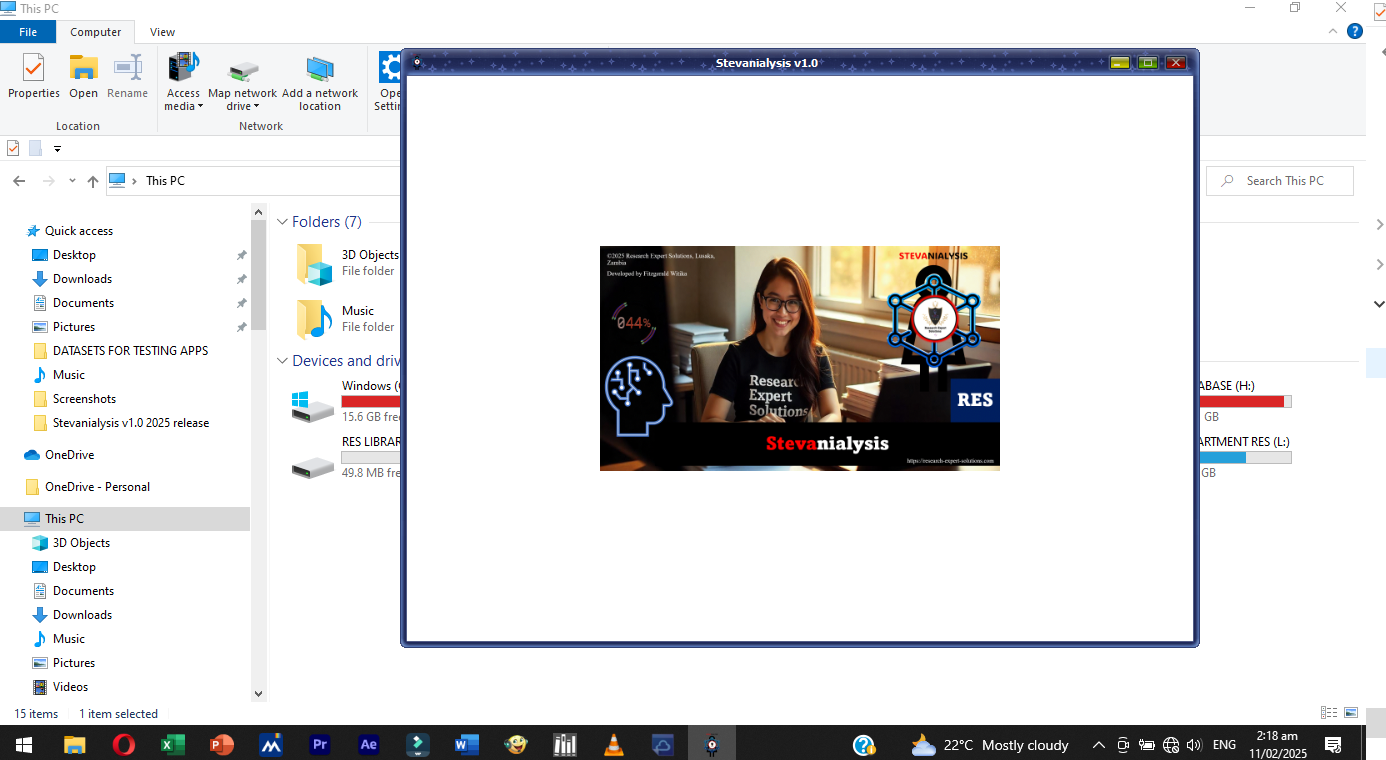Open Explorer Help question mark icon
This screenshot has height=760, width=1386.
tap(1355, 32)
